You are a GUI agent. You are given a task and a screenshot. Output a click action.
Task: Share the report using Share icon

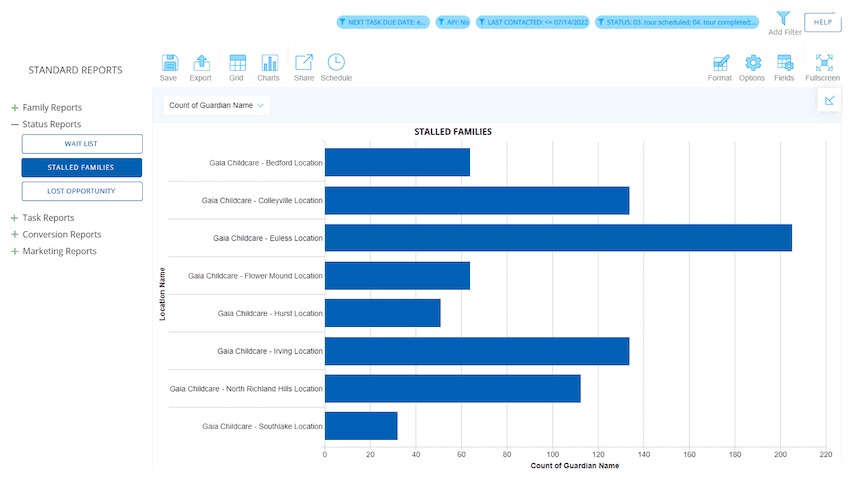pos(304,63)
